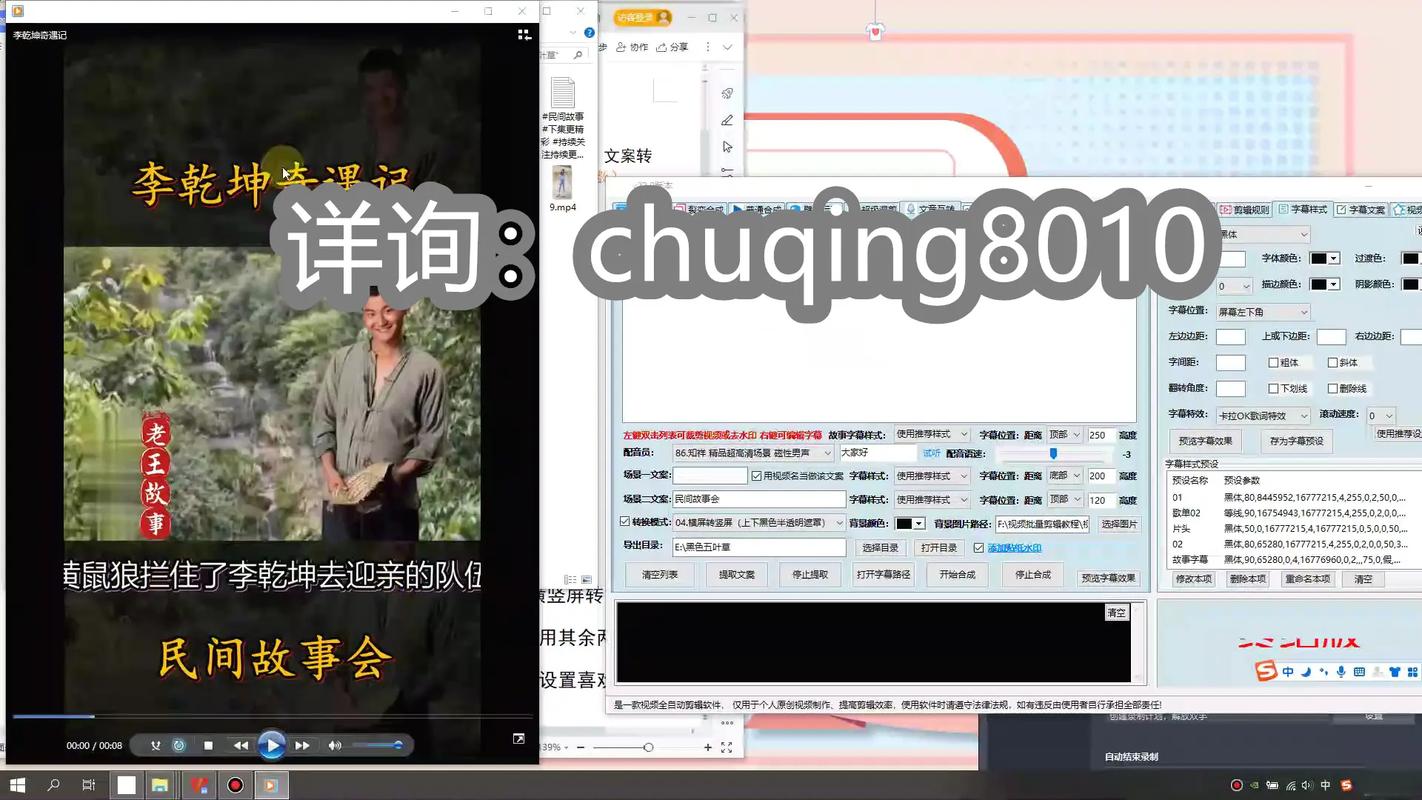
Task: Toggle full-screen icon in the document window
Action: (x=727, y=747)
